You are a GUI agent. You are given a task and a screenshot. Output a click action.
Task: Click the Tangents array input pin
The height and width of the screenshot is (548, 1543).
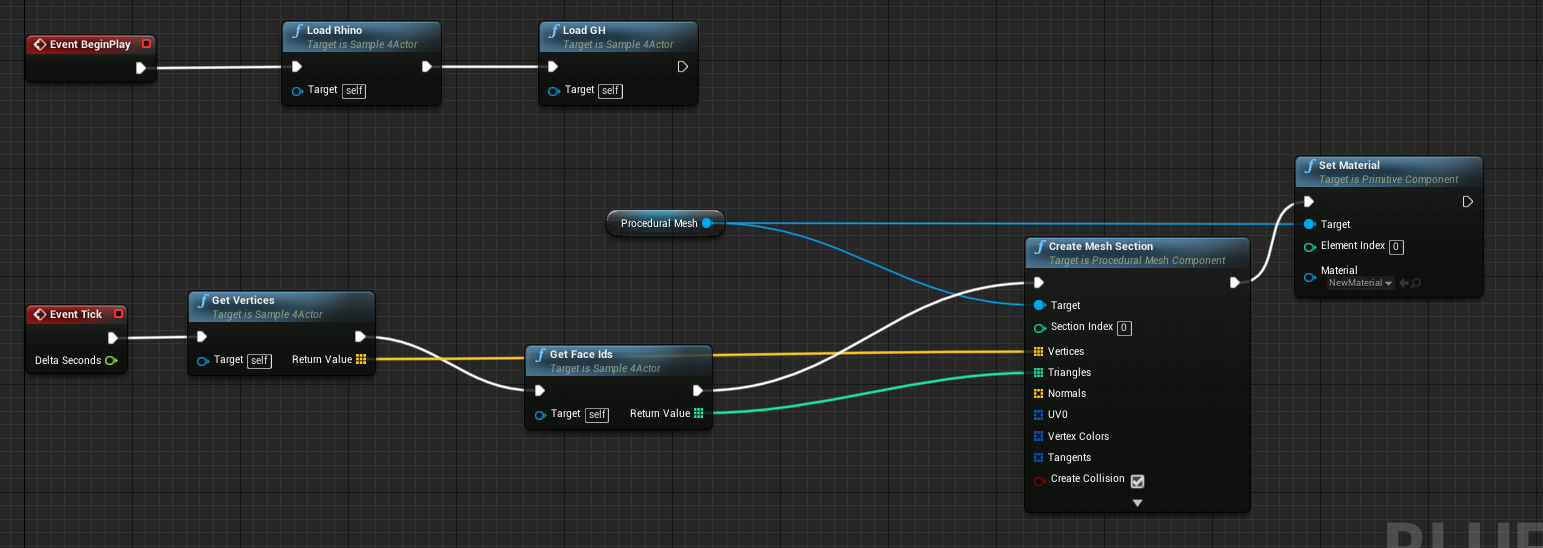(1039, 457)
